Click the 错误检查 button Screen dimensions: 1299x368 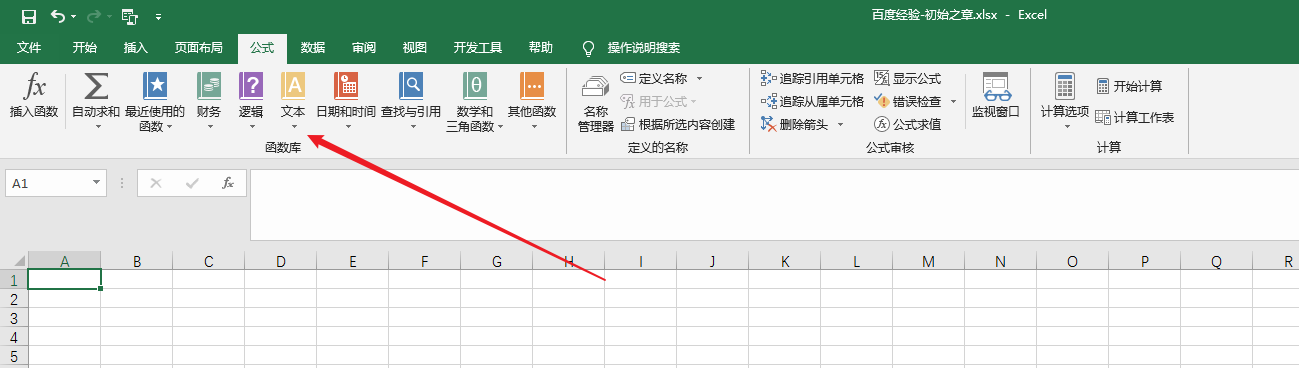pyautogui.click(x=907, y=101)
